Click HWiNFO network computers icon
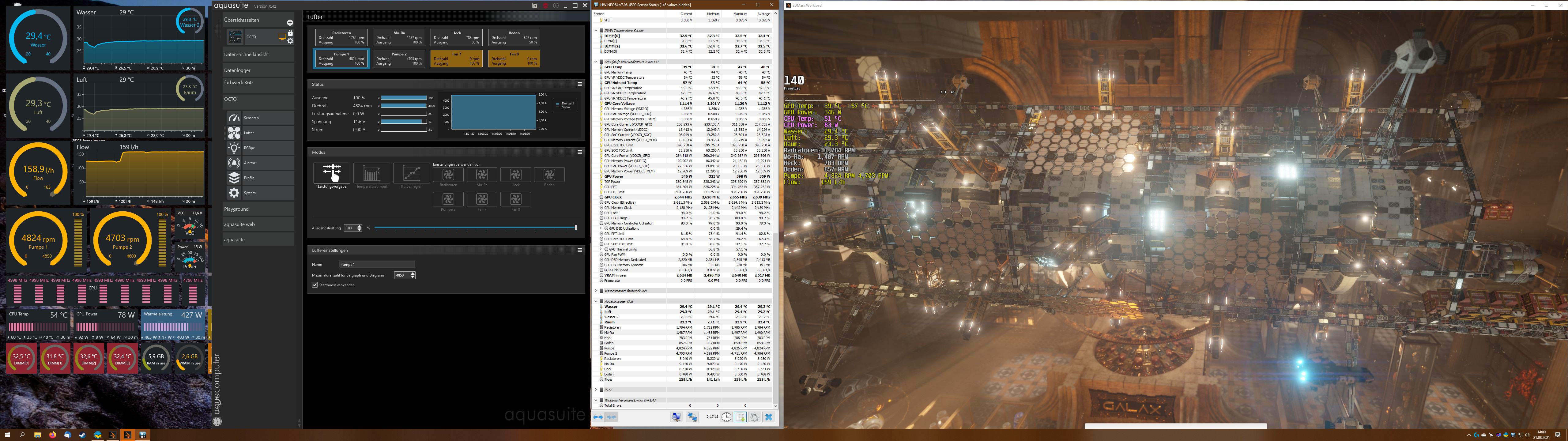The height and width of the screenshot is (441, 1568). pos(692,417)
